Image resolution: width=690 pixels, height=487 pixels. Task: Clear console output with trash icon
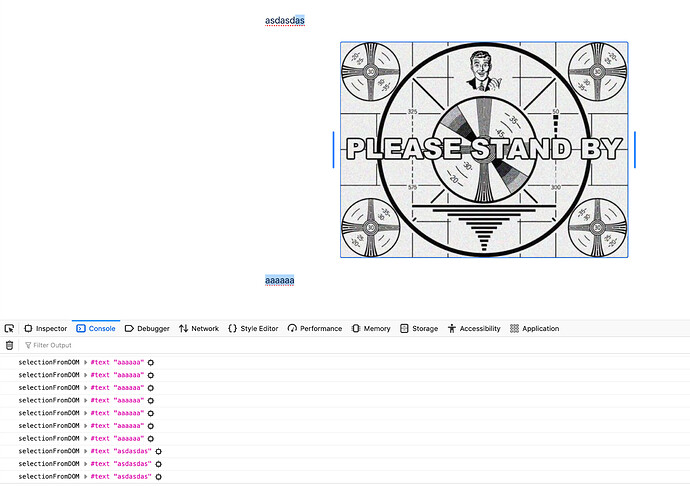(9, 345)
